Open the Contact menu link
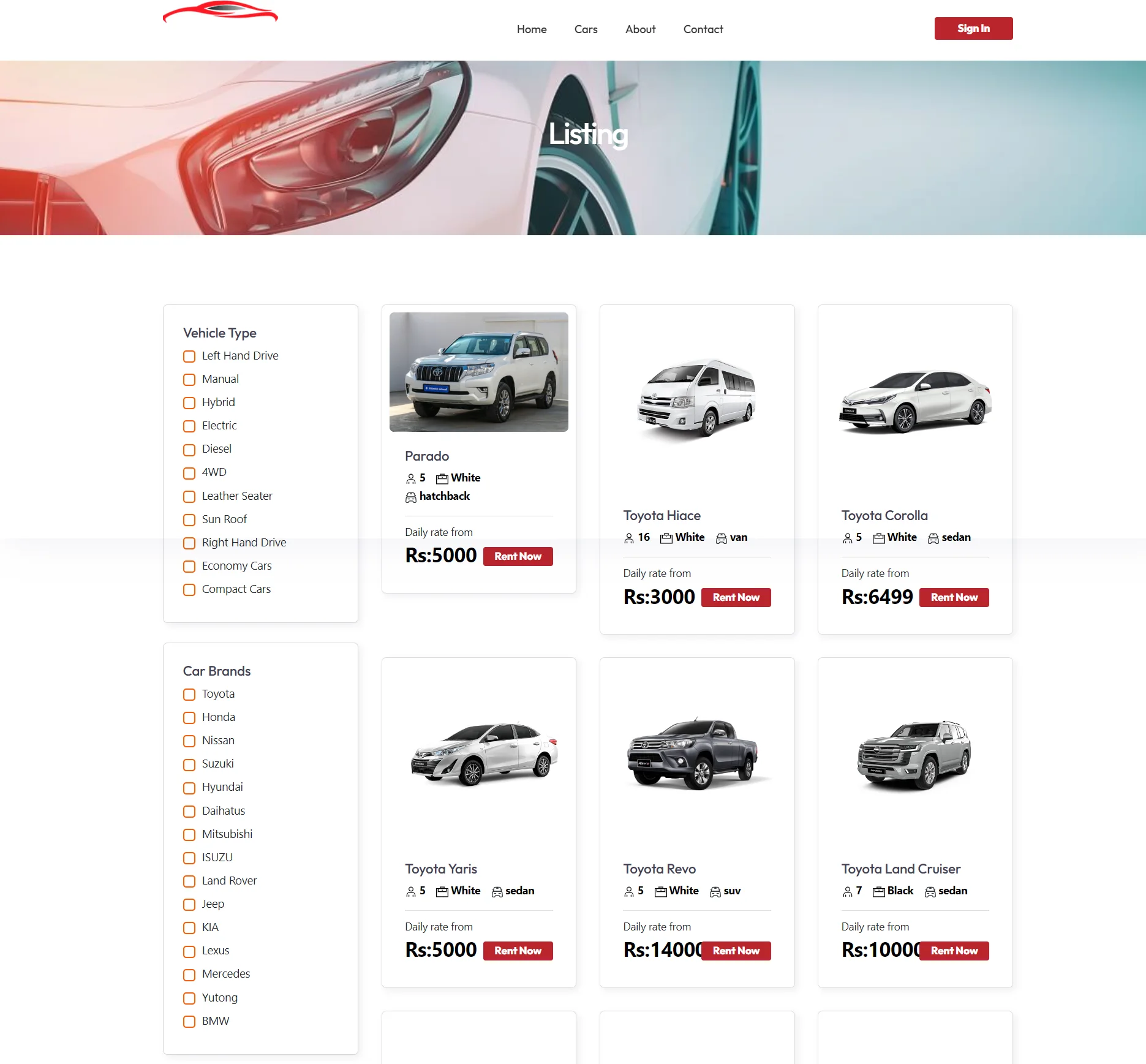 [x=703, y=29]
